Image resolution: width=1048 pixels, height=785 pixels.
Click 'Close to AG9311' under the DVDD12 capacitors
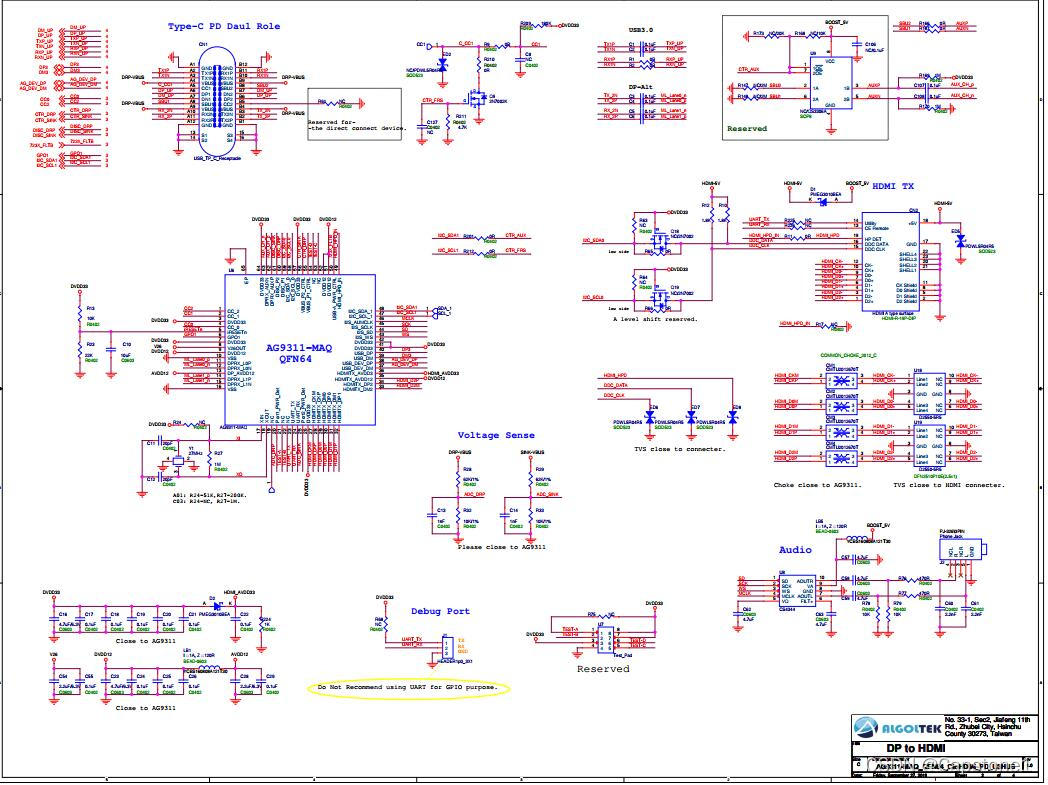(x=145, y=708)
